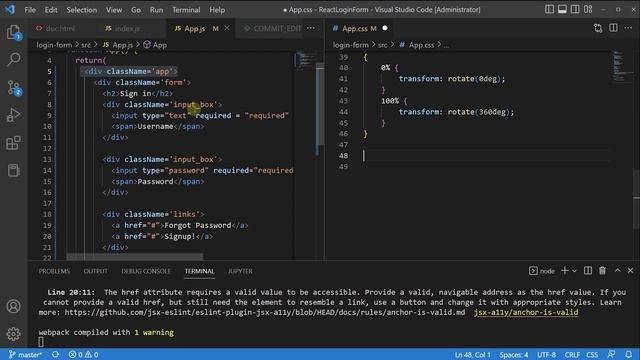
Task: Open errors and warnings count
Action: point(83,355)
